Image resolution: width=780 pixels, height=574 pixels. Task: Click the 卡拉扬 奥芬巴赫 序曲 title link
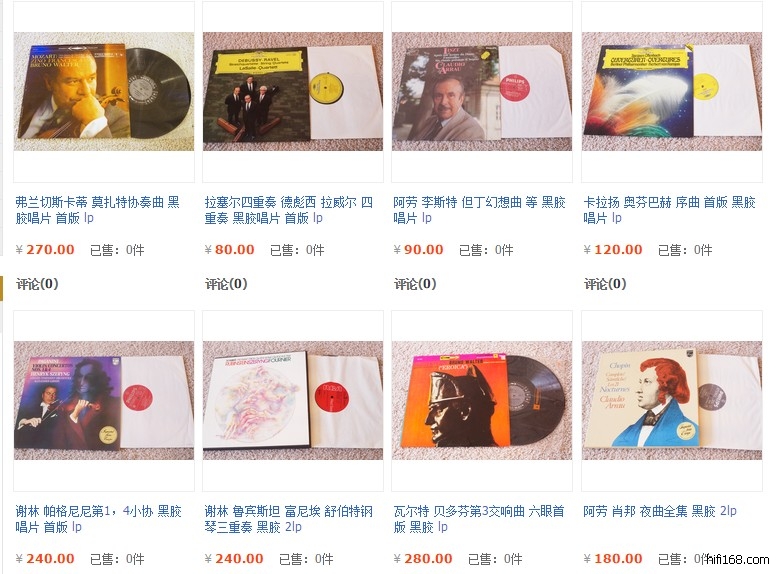click(670, 210)
